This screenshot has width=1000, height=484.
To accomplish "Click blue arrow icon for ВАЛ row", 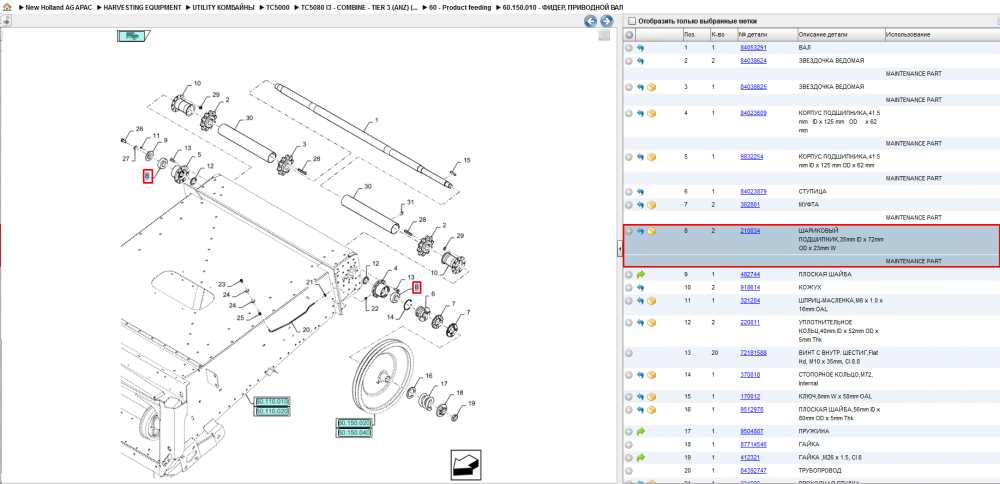I will (x=641, y=48).
